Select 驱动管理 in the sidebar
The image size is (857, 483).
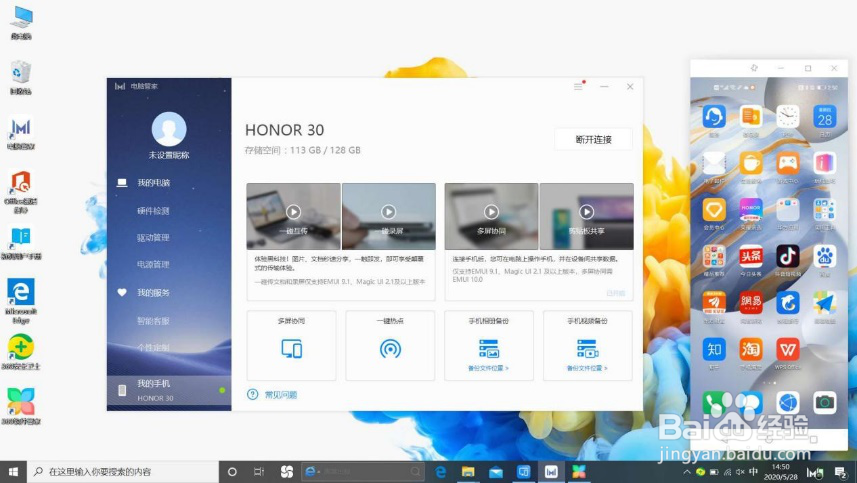pos(153,238)
